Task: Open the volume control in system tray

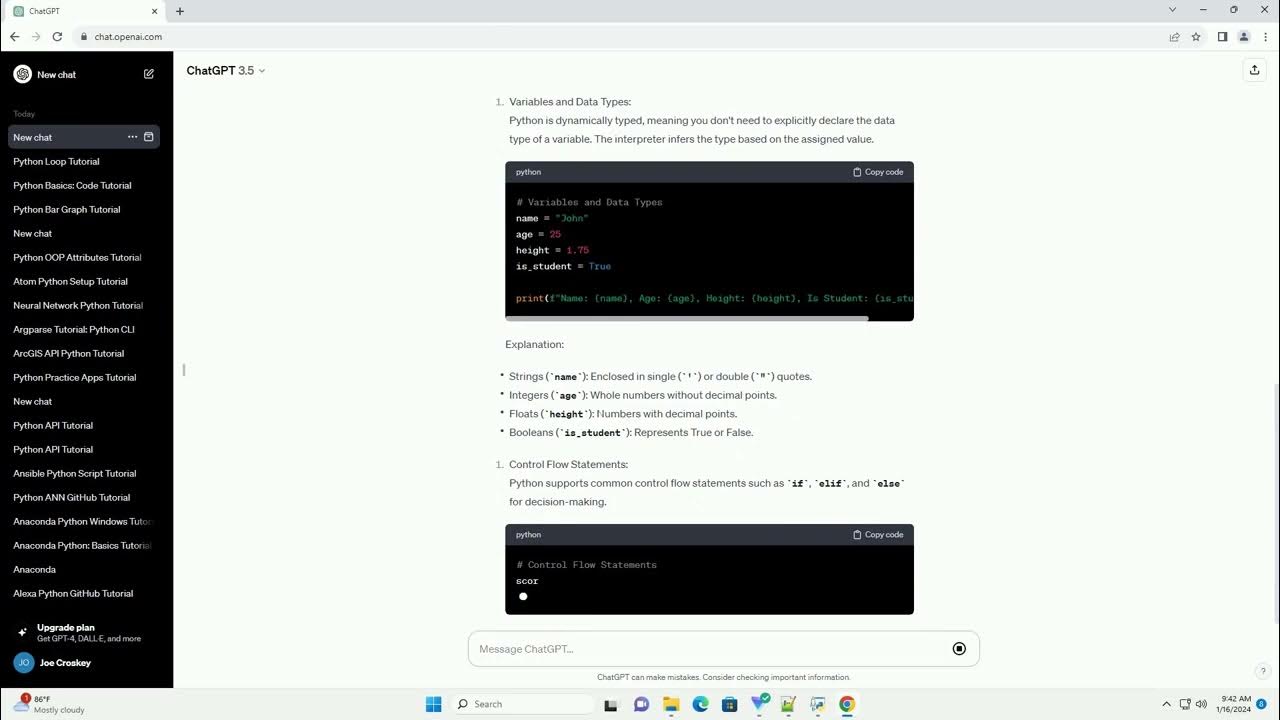Action: (1201, 704)
